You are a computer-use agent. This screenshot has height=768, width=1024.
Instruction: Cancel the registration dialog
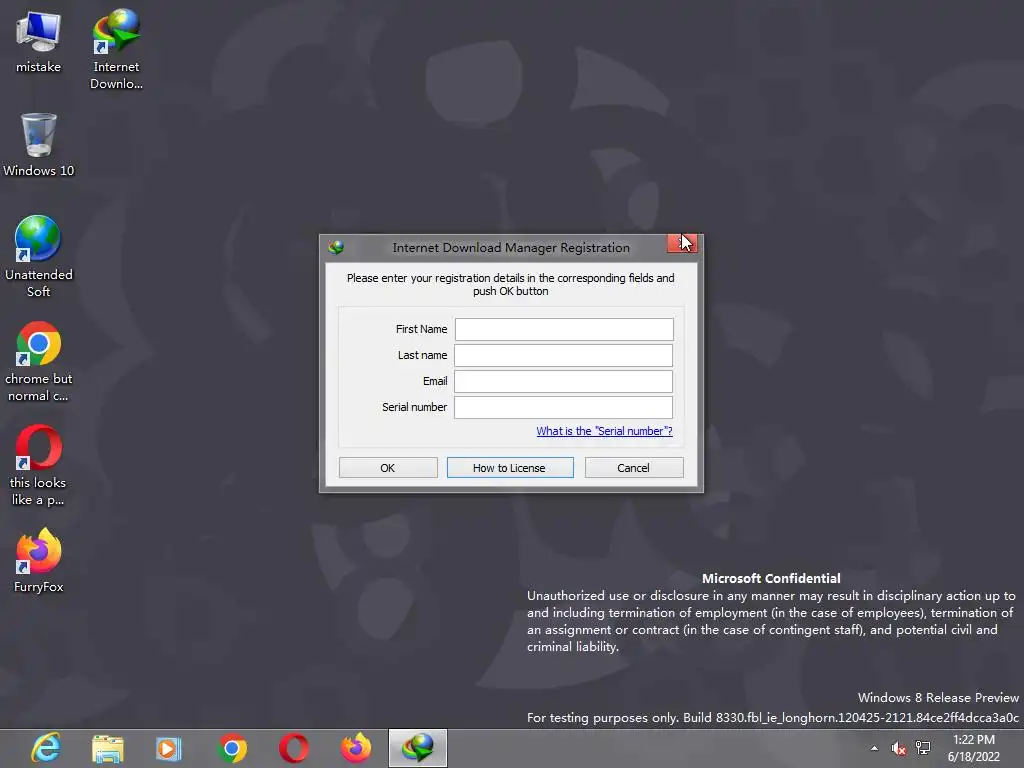tap(634, 468)
